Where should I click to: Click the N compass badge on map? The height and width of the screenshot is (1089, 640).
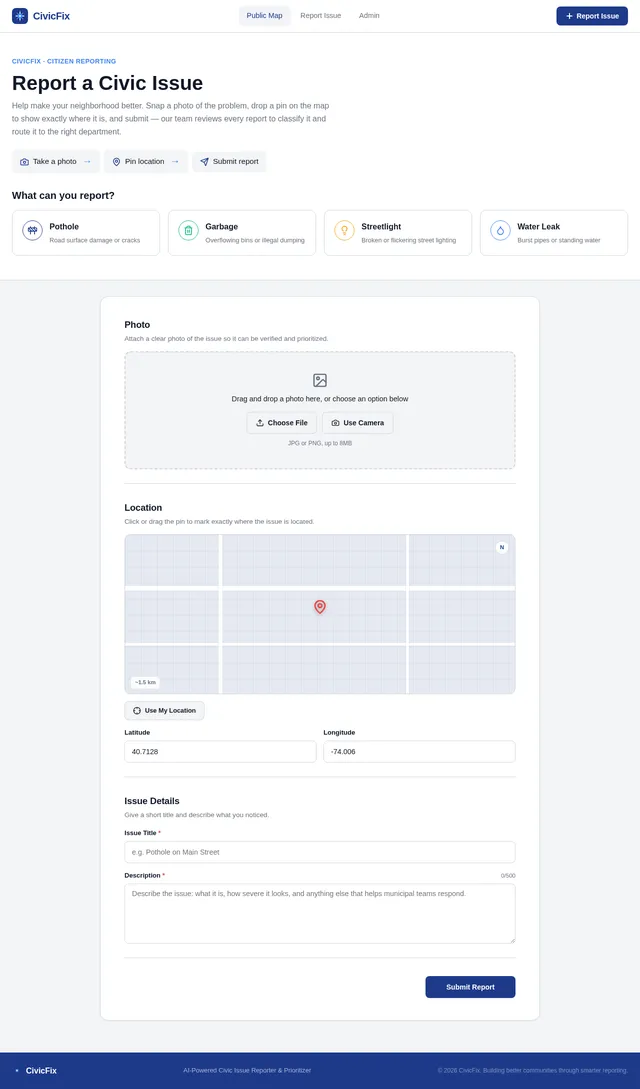click(501, 547)
